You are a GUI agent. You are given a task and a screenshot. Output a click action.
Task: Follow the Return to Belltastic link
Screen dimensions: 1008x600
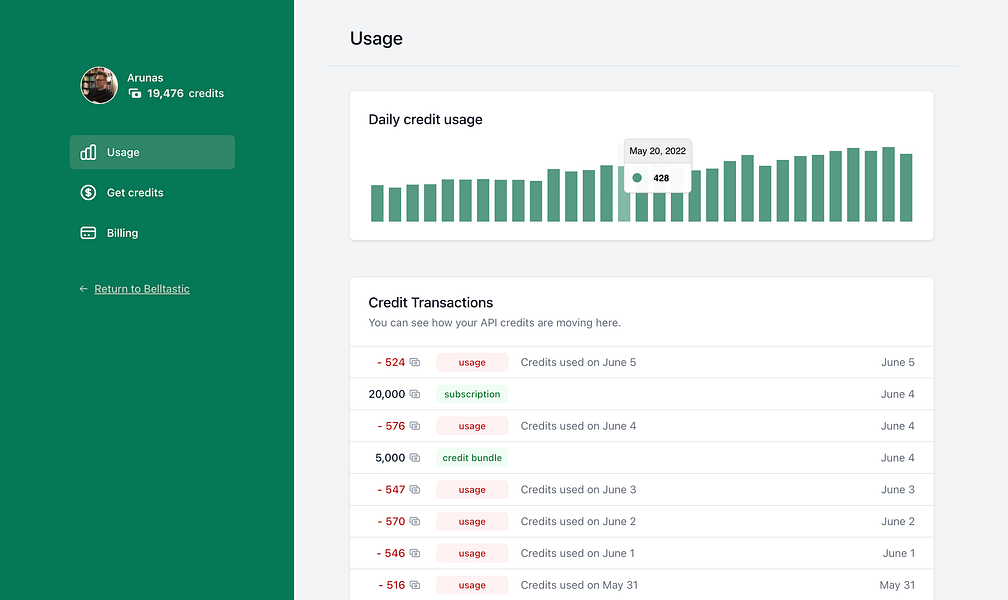click(142, 289)
